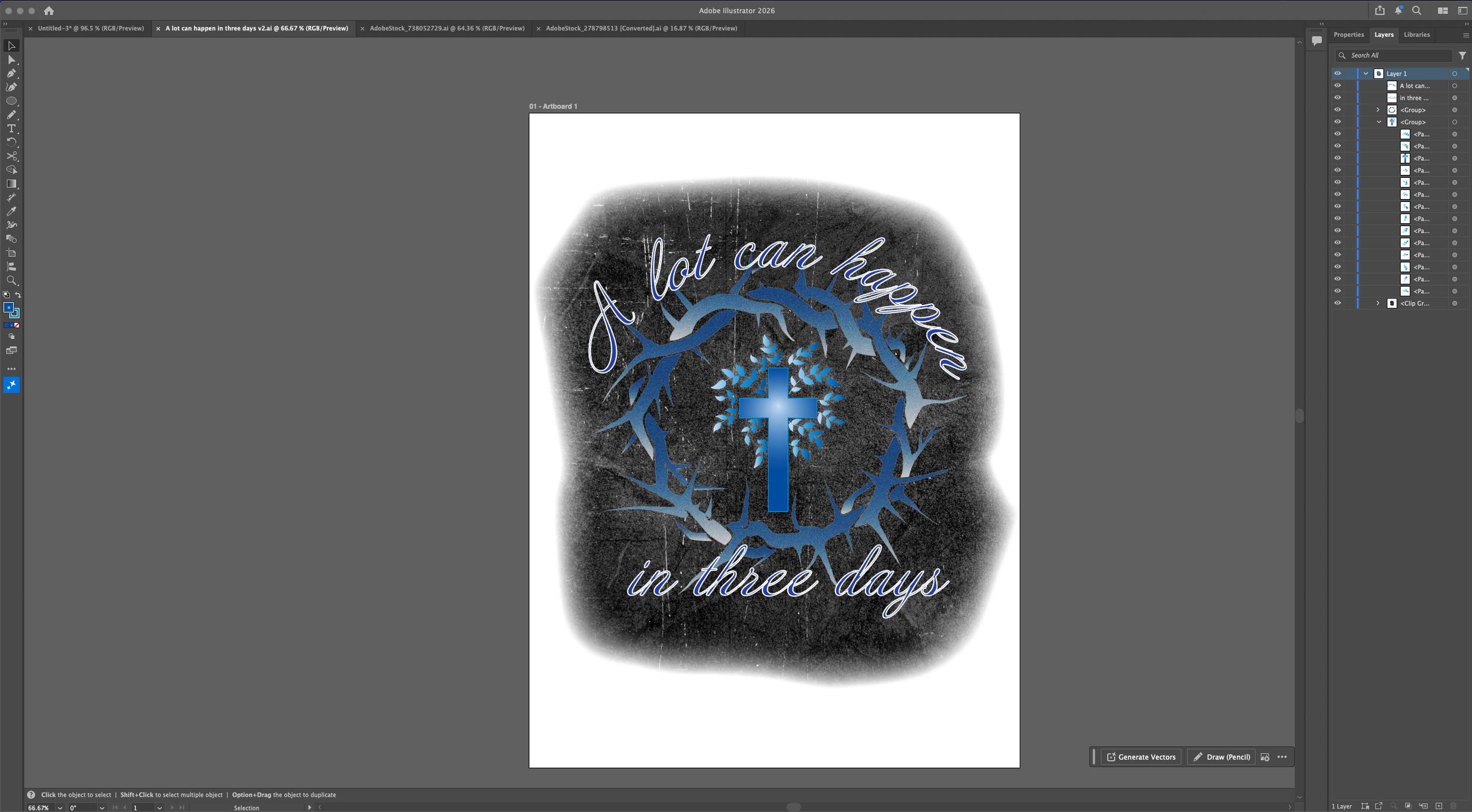This screenshot has height=812, width=1472.
Task: Click the Fill color swatch
Action: (8, 307)
